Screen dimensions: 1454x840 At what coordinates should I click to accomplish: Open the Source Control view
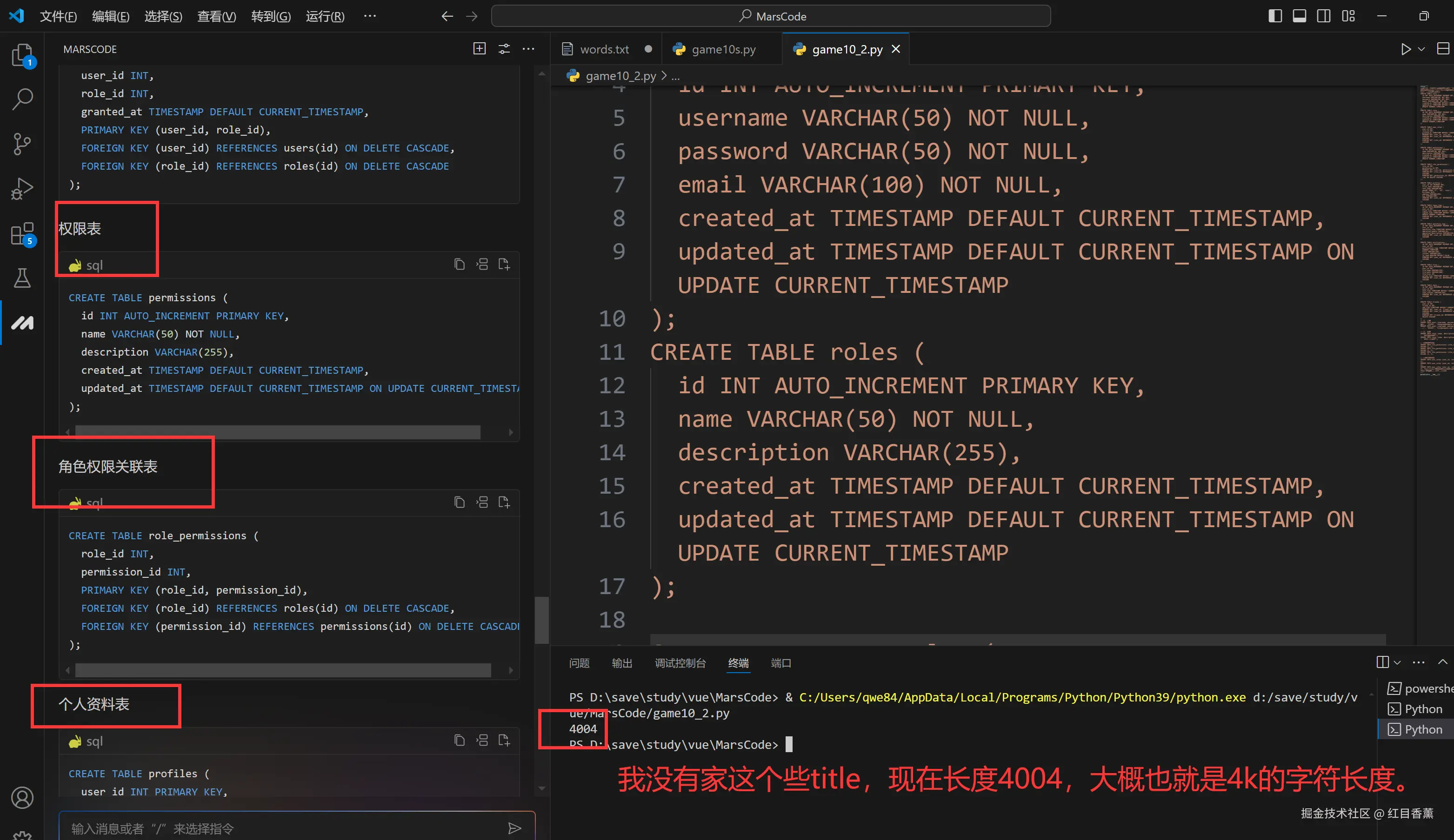pyautogui.click(x=22, y=144)
